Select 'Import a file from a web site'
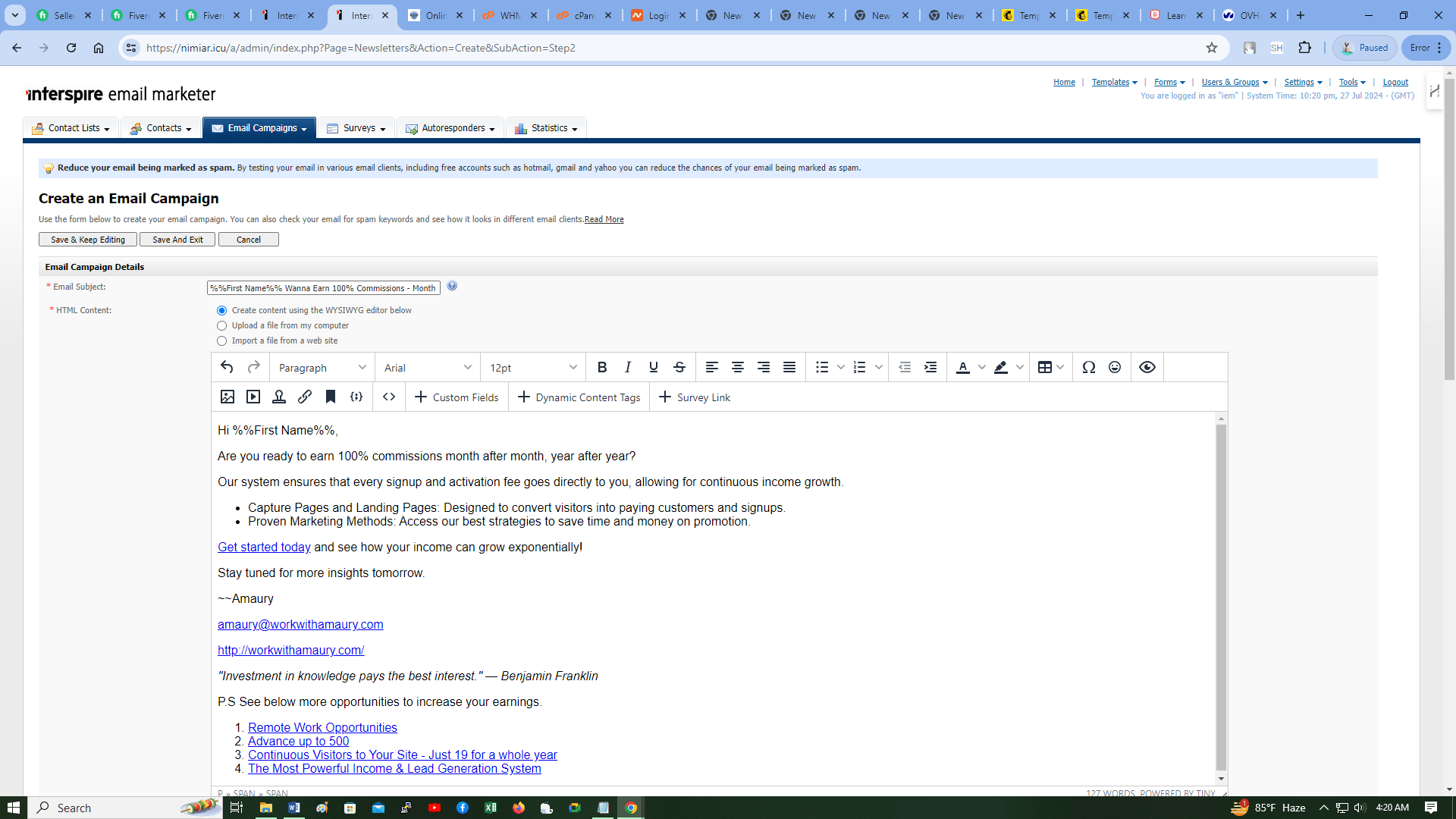 (222, 341)
